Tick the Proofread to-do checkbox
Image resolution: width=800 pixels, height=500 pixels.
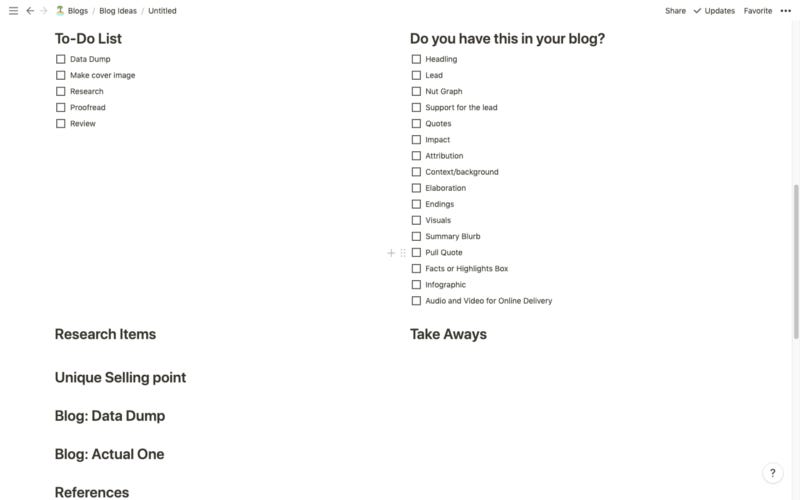click(61, 107)
